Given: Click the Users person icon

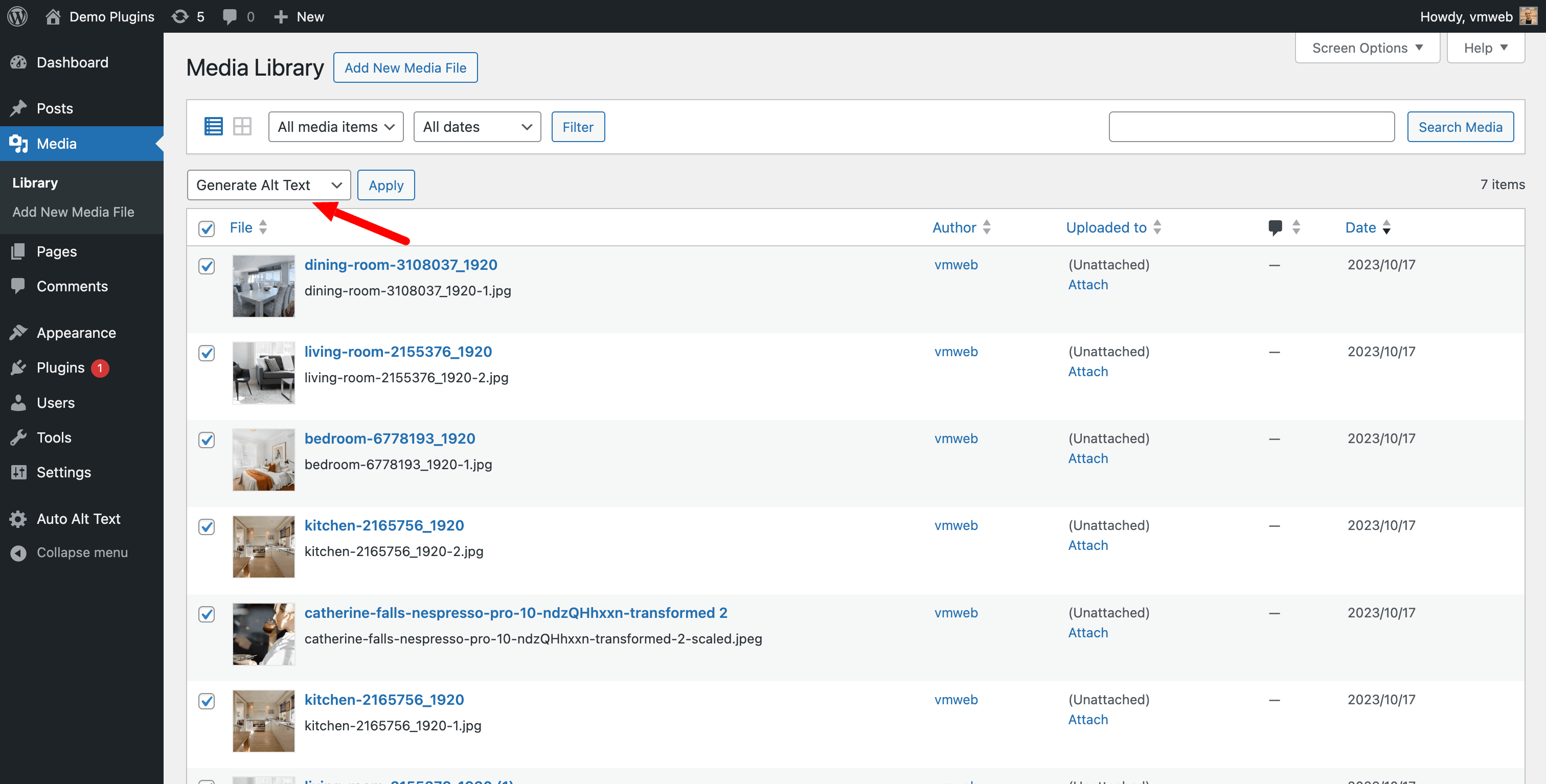Looking at the screenshot, I should point(18,403).
